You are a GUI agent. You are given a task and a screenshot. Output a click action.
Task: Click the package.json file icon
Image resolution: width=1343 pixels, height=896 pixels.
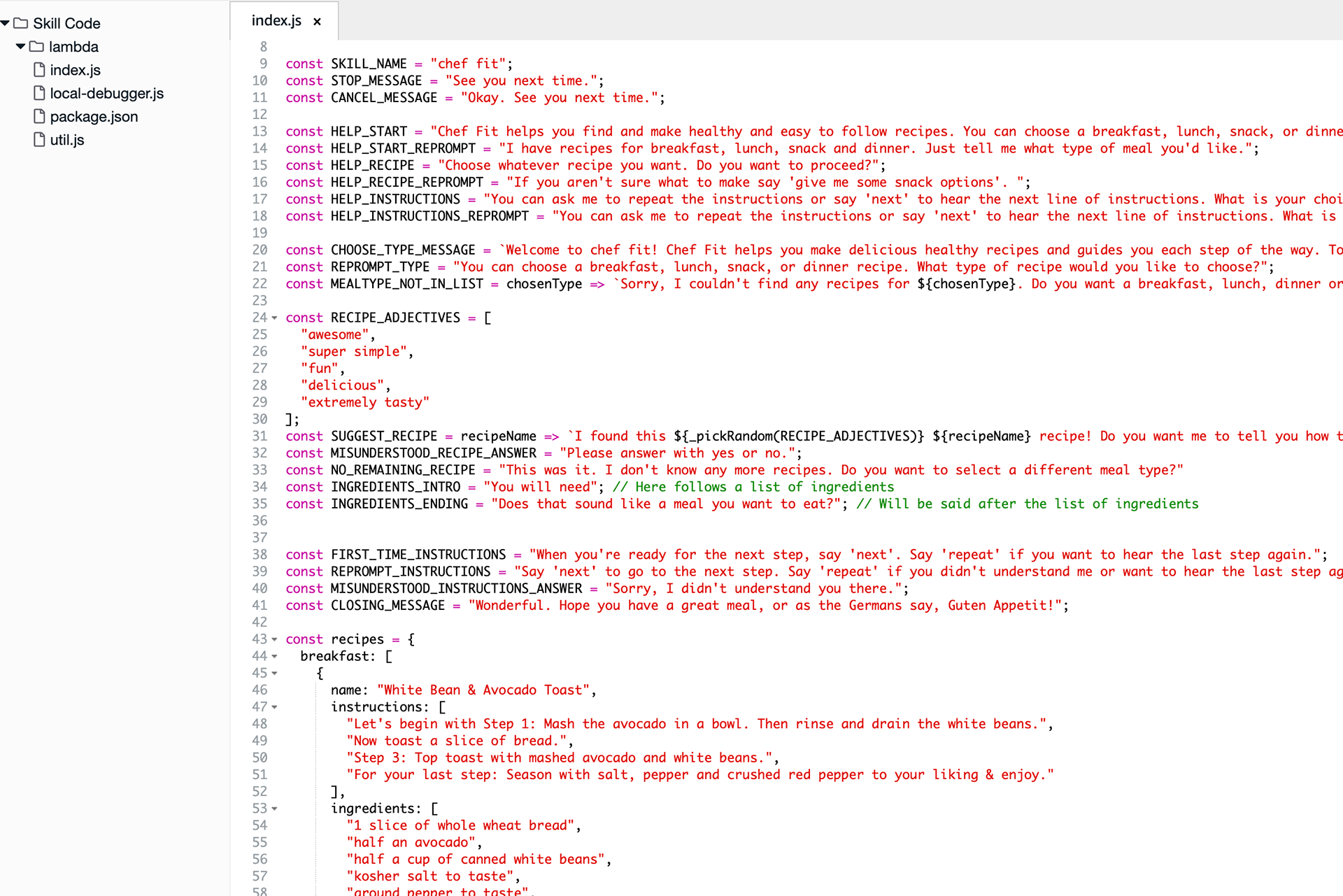click(40, 116)
